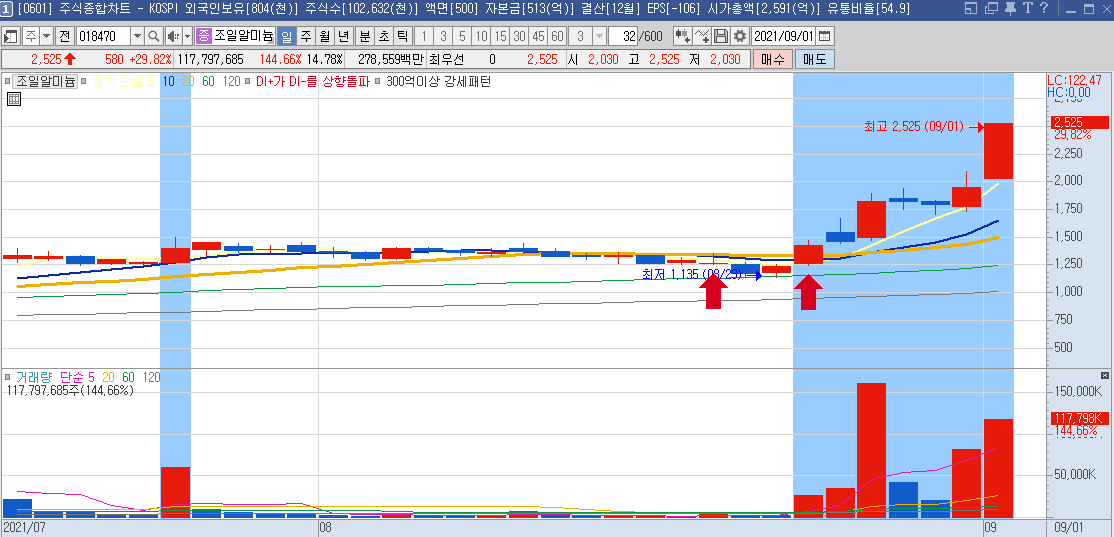The width and height of the screenshot is (1114, 537).
Task: Open the data grid table icon on chart
Action: (x=13, y=99)
